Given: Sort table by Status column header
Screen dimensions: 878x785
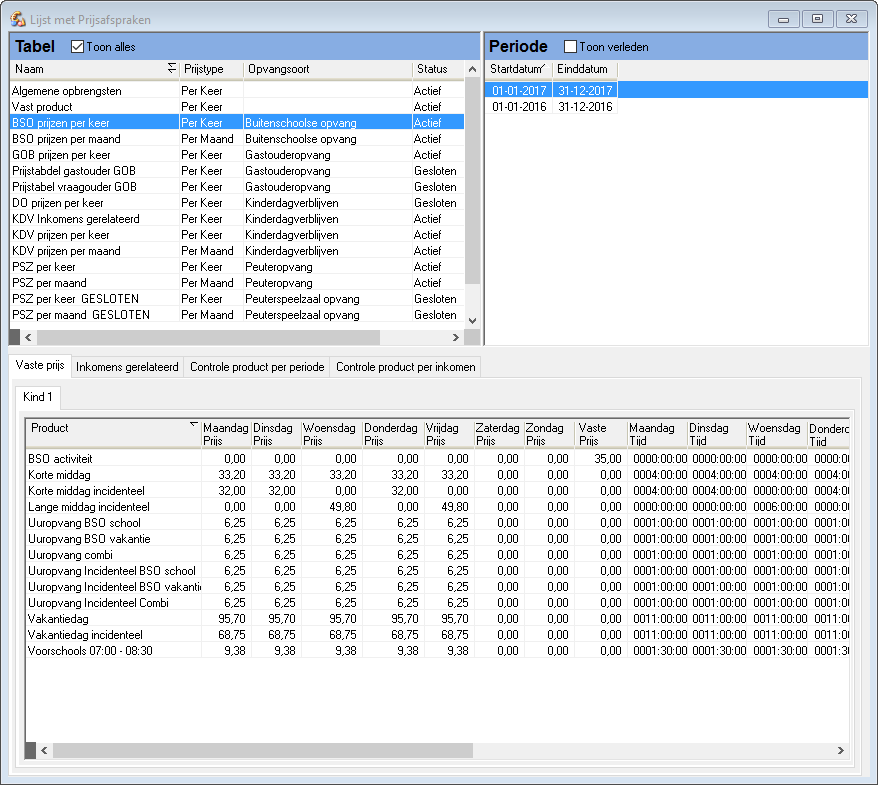Looking at the screenshot, I should tap(432, 69).
